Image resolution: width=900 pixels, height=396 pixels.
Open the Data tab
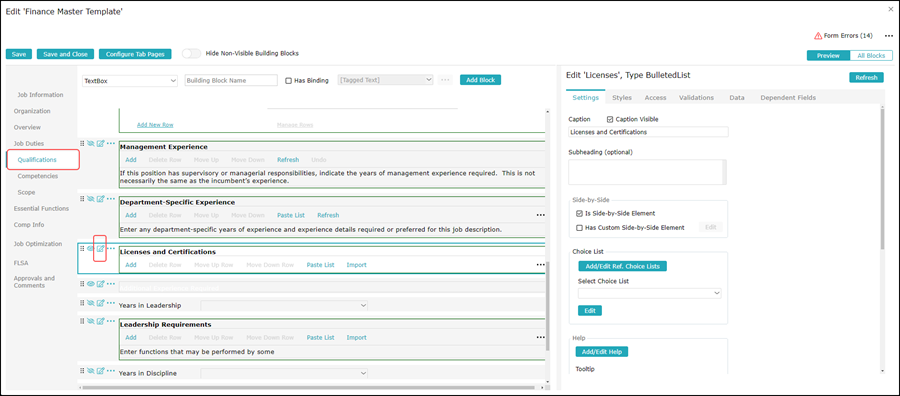[x=737, y=98]
